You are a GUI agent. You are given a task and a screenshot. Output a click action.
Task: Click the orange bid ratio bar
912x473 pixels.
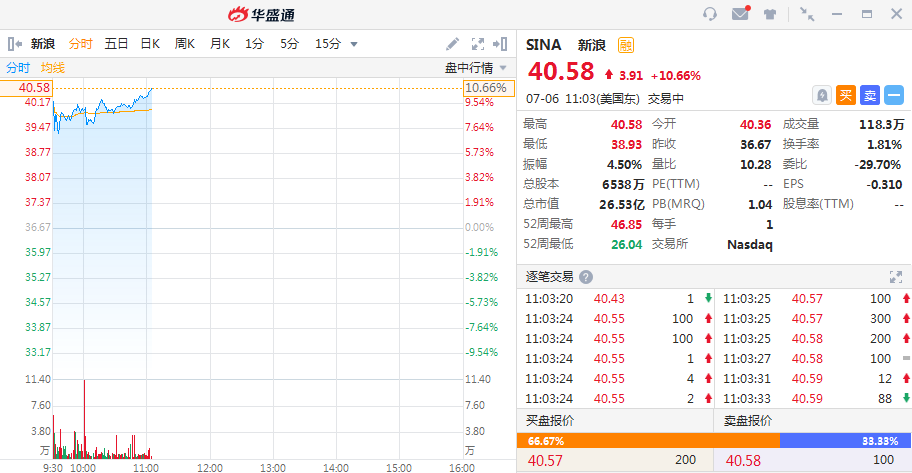pyautogui.click(x=648, y=440)
